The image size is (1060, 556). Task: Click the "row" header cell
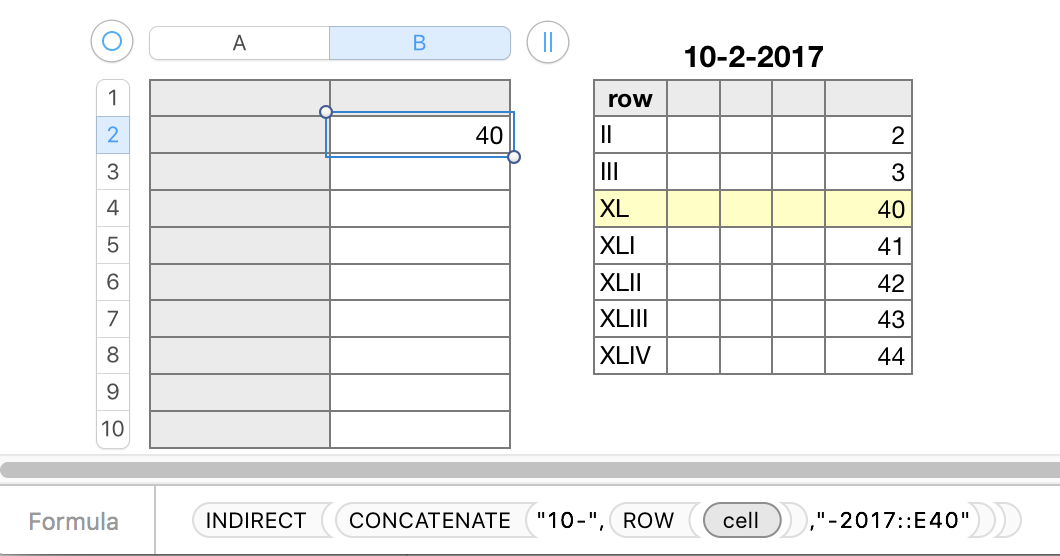coord(630,99)
